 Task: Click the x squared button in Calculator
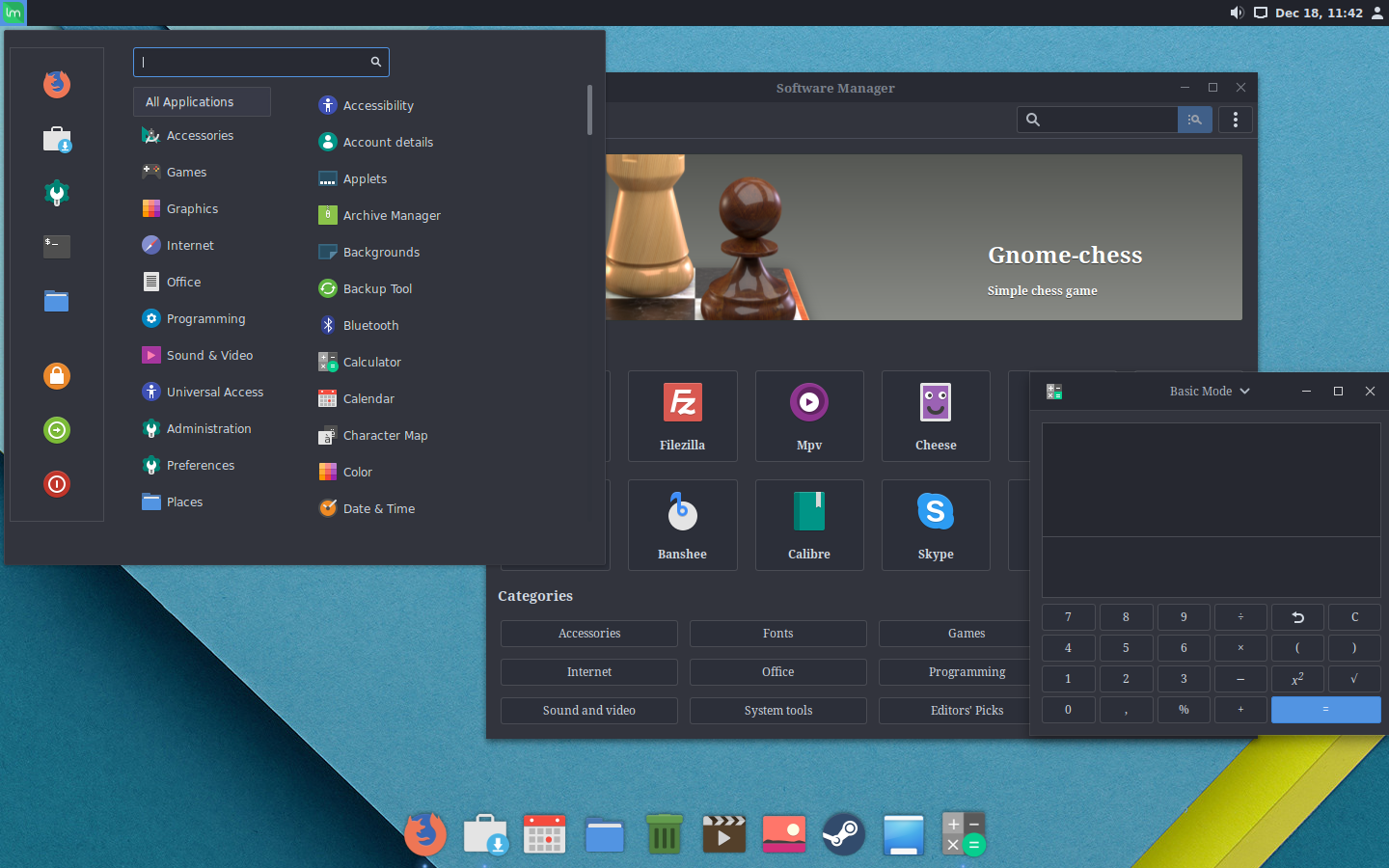[1297, 679]
